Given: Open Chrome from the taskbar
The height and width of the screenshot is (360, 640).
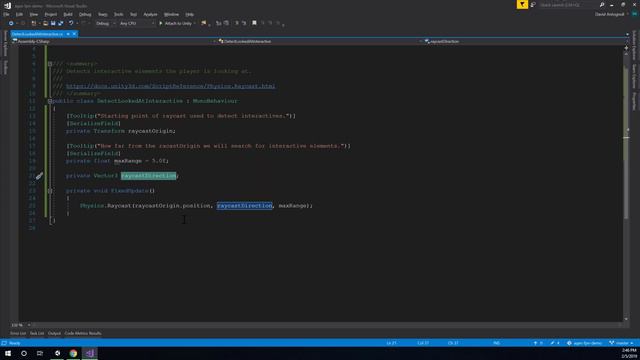Looking at the screenshot, I should [x=73, y=353].
